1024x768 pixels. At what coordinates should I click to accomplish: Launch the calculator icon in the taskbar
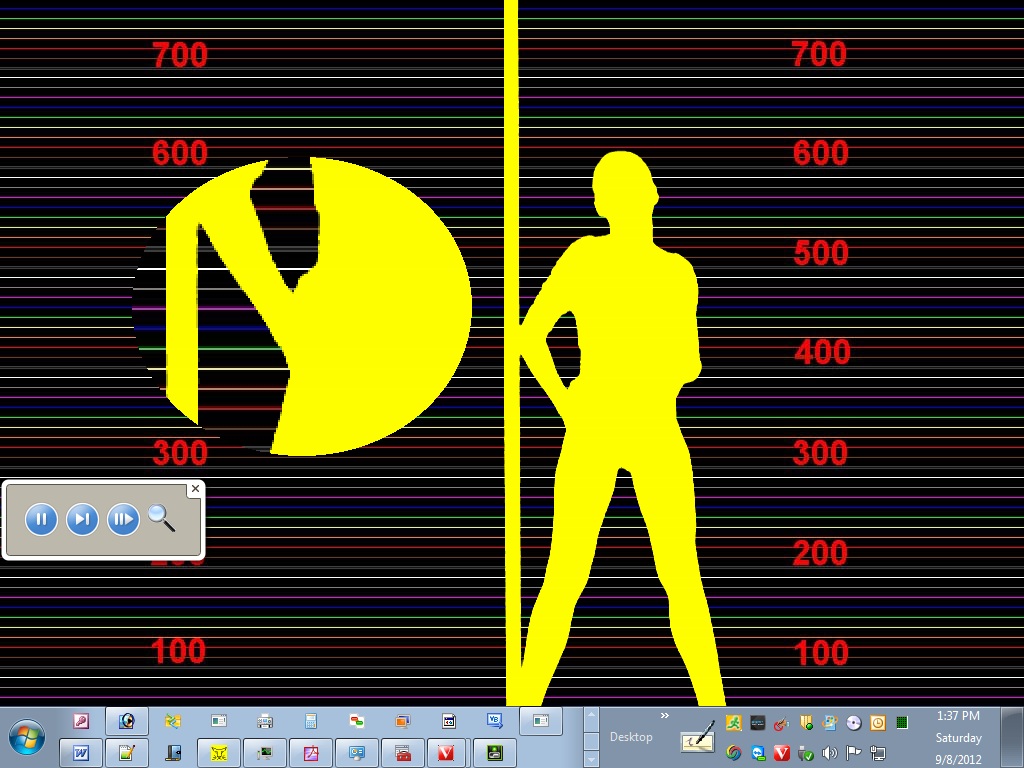click(x=311, y=721)
